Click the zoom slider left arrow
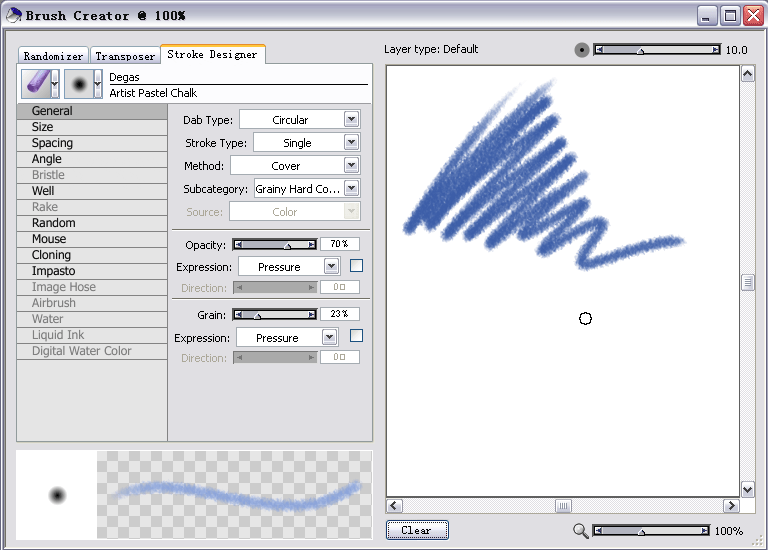The height and width of the screenshot is (550, 768). (598, 530)
